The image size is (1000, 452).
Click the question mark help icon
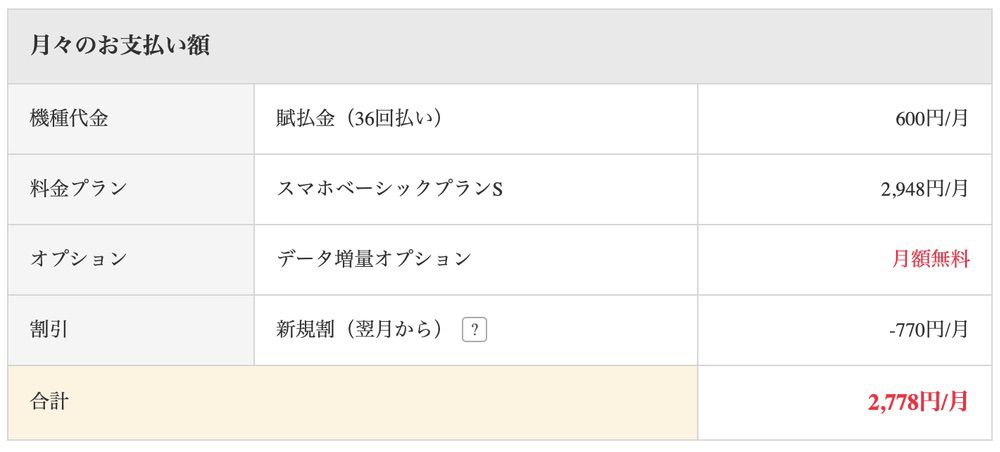(x=474, y=330)
